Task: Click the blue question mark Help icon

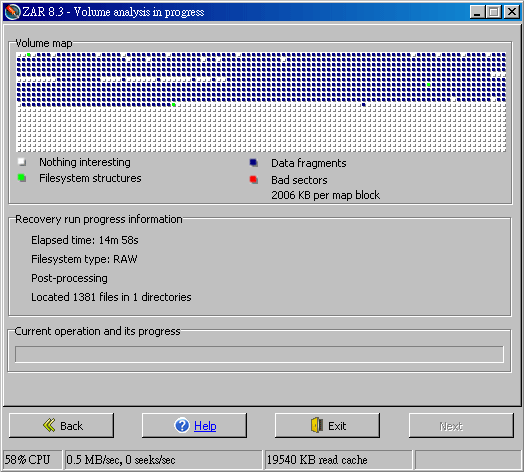Action: tap(182, 426)
